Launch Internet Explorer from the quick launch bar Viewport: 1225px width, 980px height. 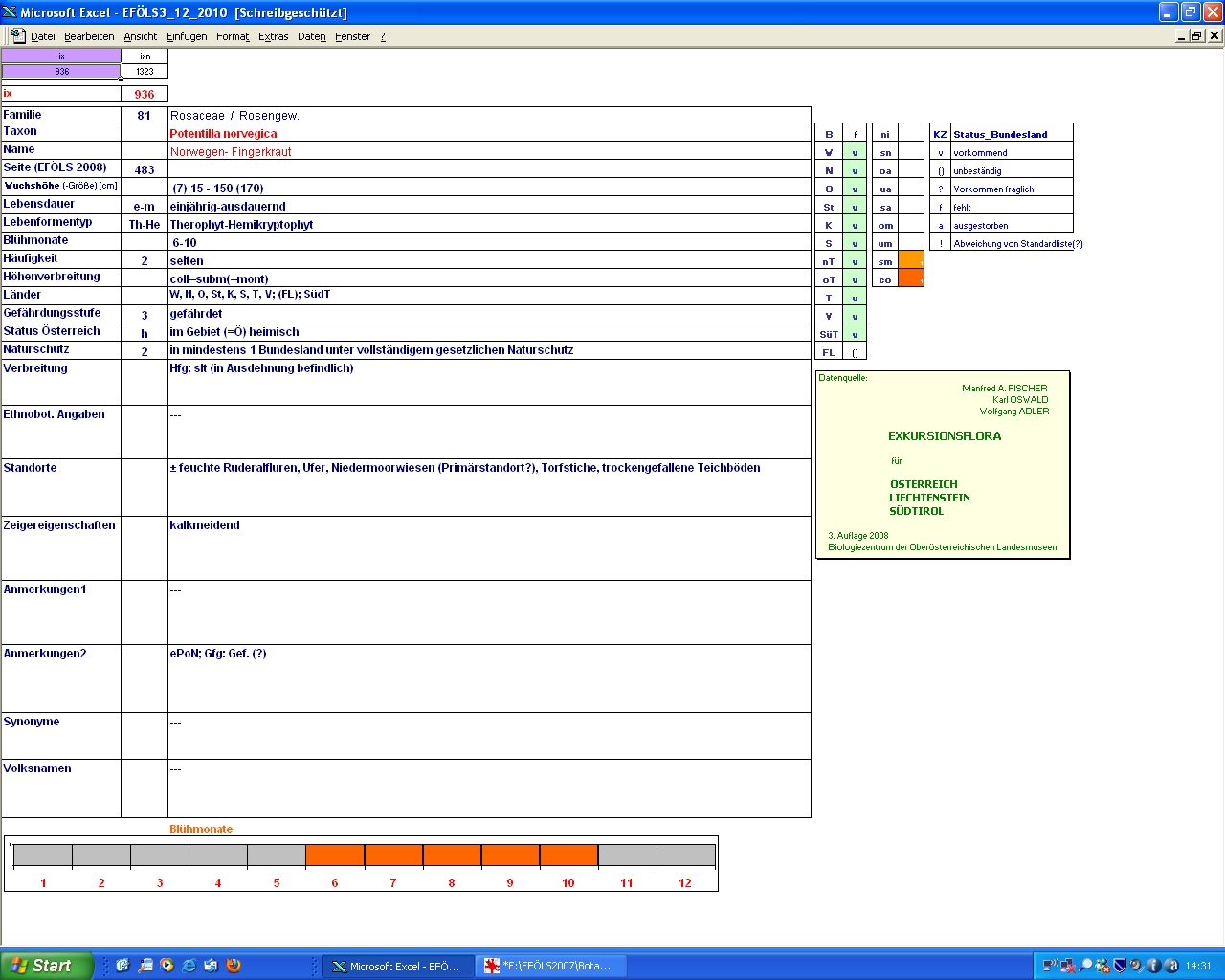[189, 966]
